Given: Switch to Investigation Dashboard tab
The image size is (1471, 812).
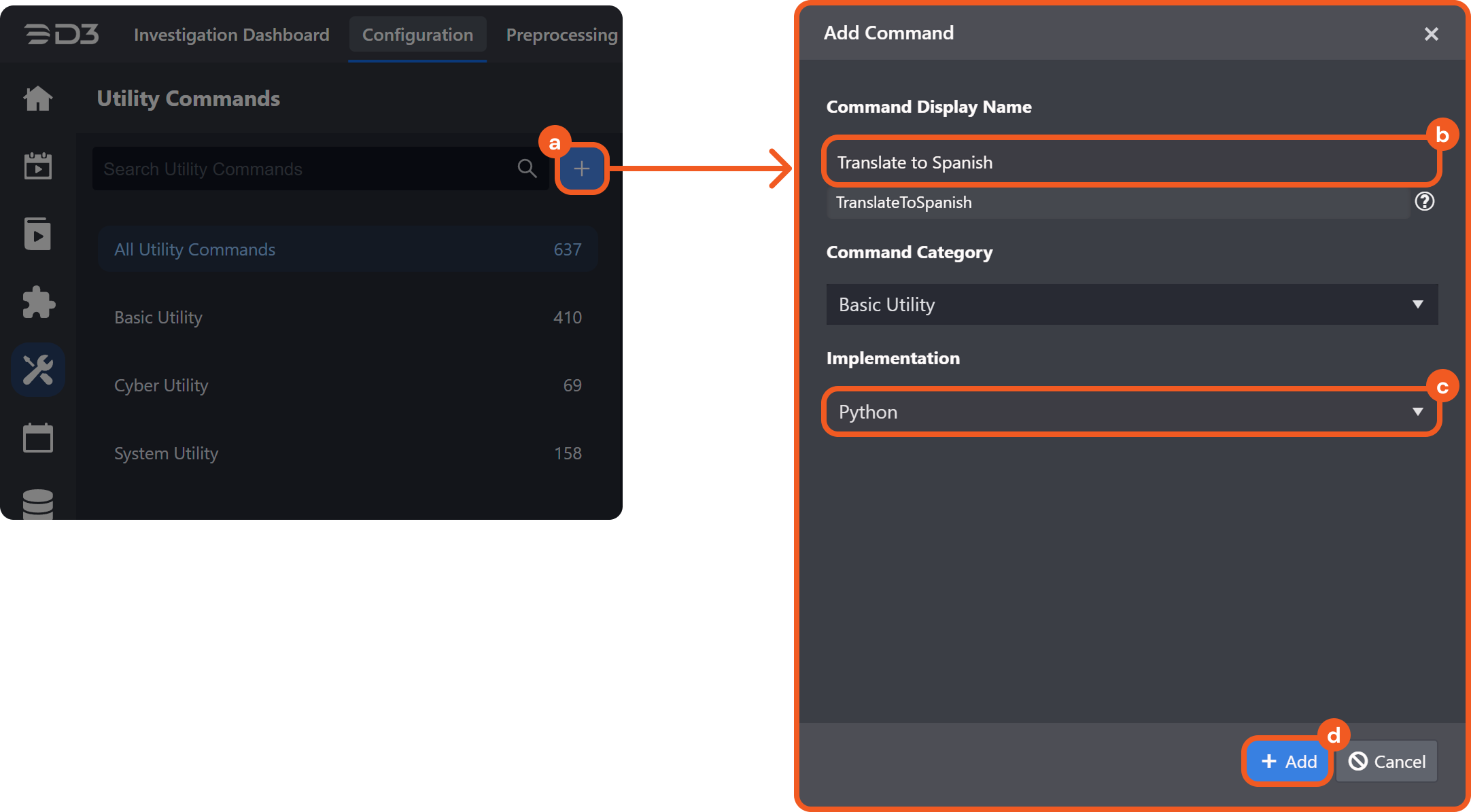Looking at the screenshot, I should (231, 35).
